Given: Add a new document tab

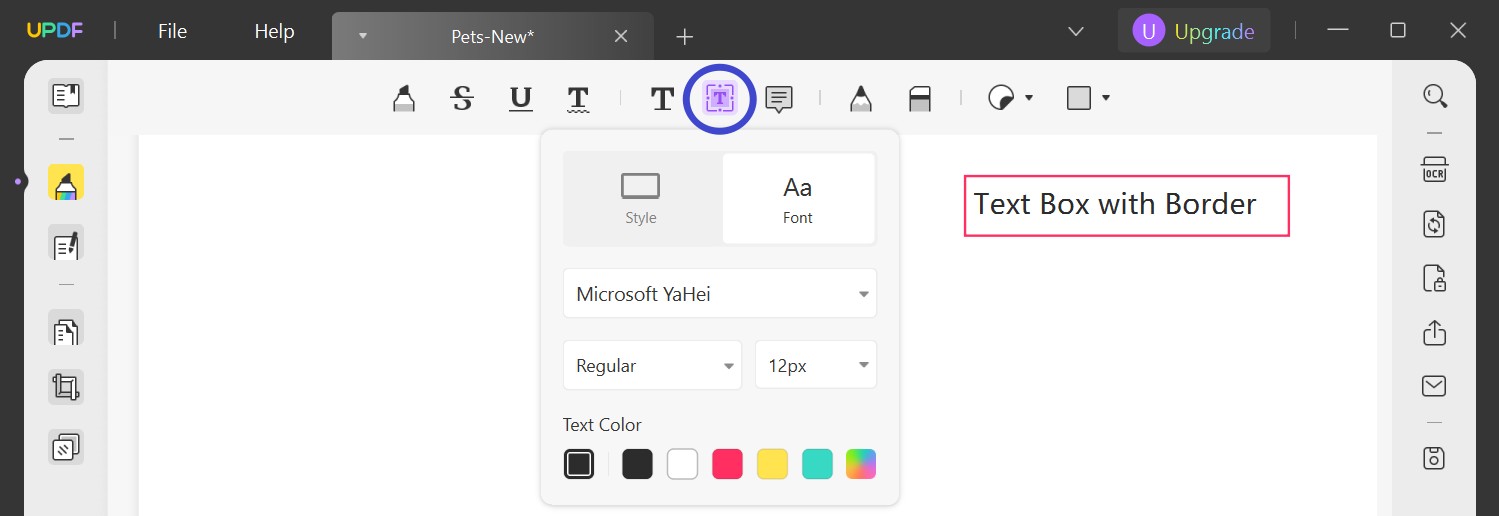Looking at the screenshot, I should [x=684, y=37].
